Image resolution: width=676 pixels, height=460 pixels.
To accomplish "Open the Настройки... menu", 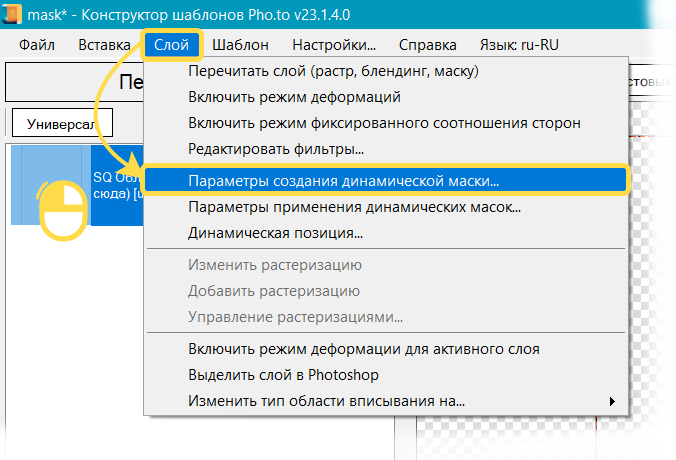I will [333, 44].
